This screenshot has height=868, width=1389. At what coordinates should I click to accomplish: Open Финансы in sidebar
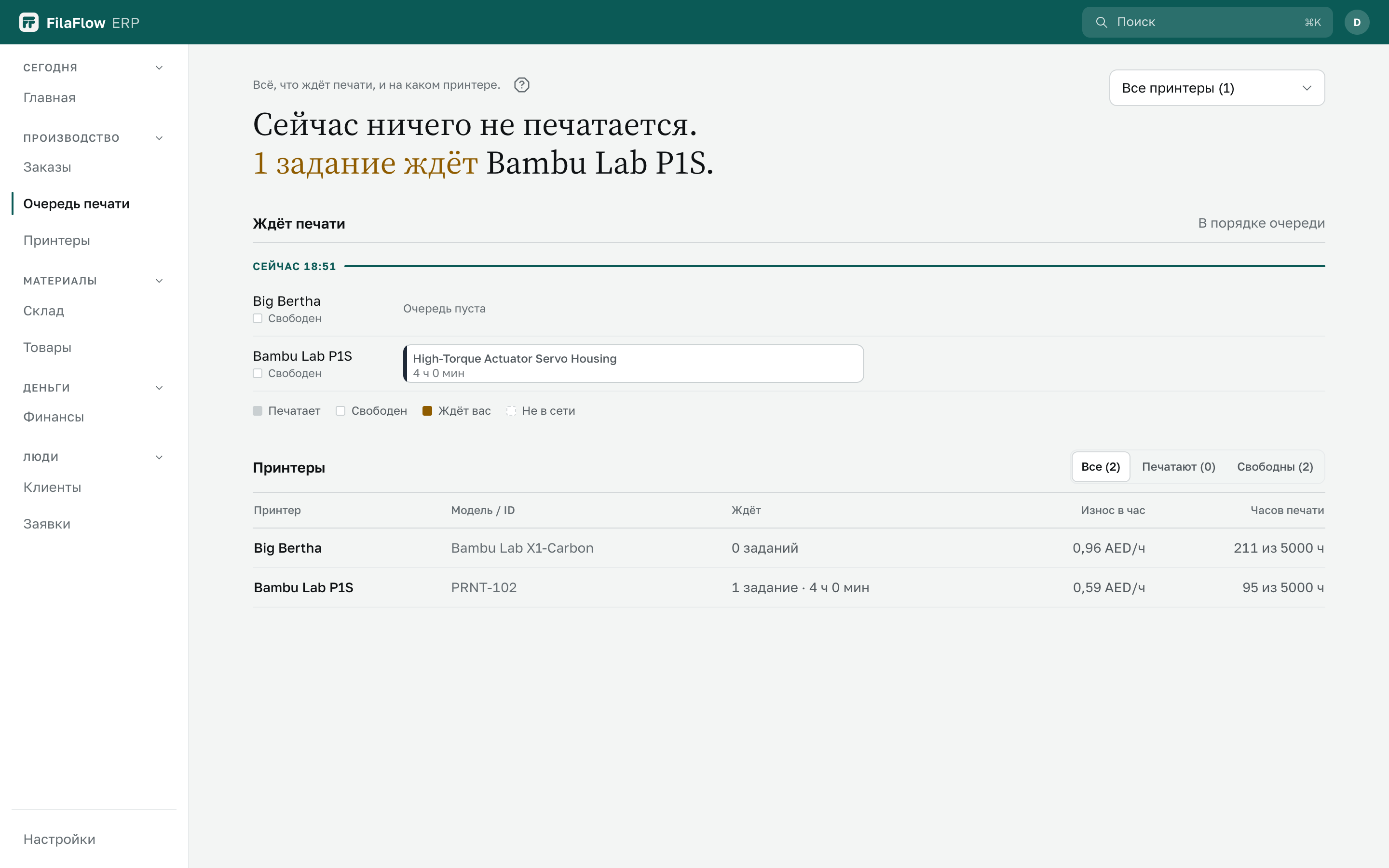(54, 417)
